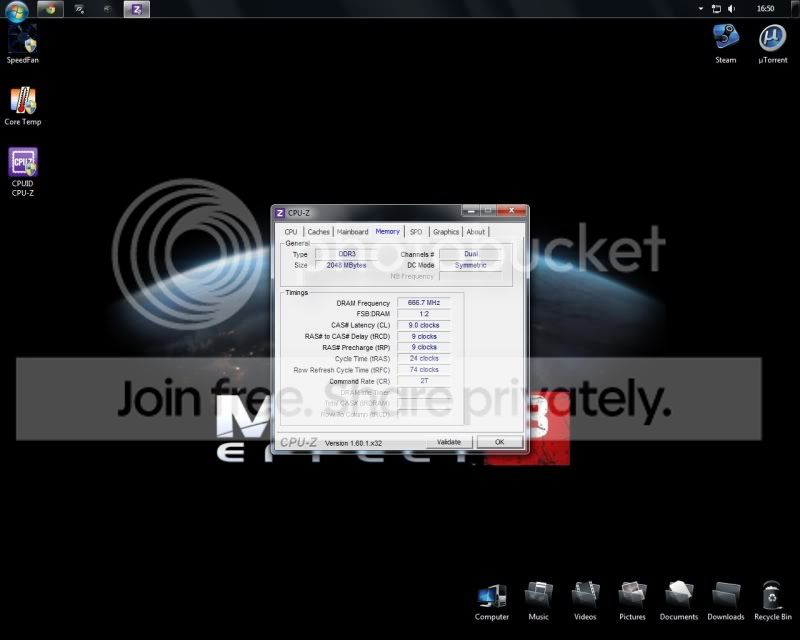Select the µTorrent desktop icon
Screen dimensions: 800x640
pos(772,43)
